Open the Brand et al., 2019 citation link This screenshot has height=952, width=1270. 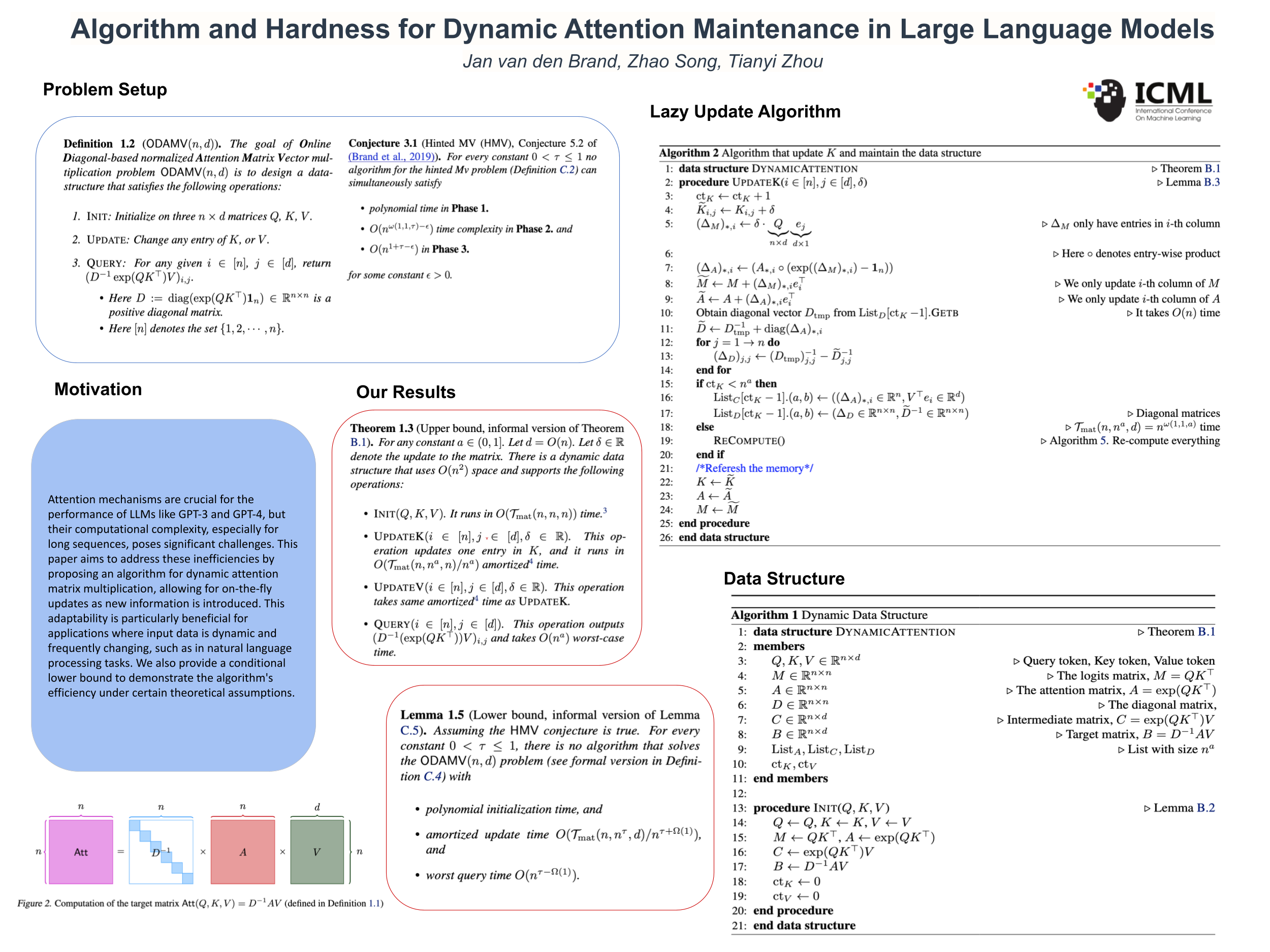393,157
